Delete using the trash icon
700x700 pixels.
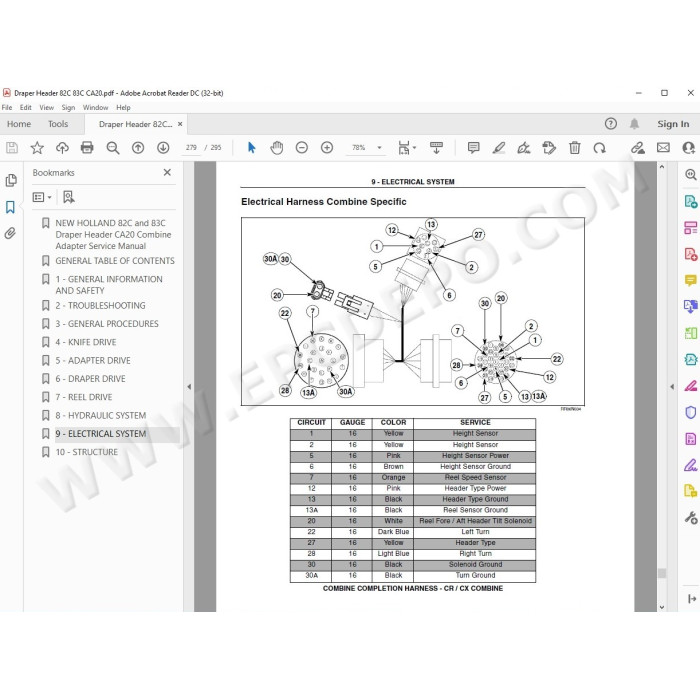[575, 147]
